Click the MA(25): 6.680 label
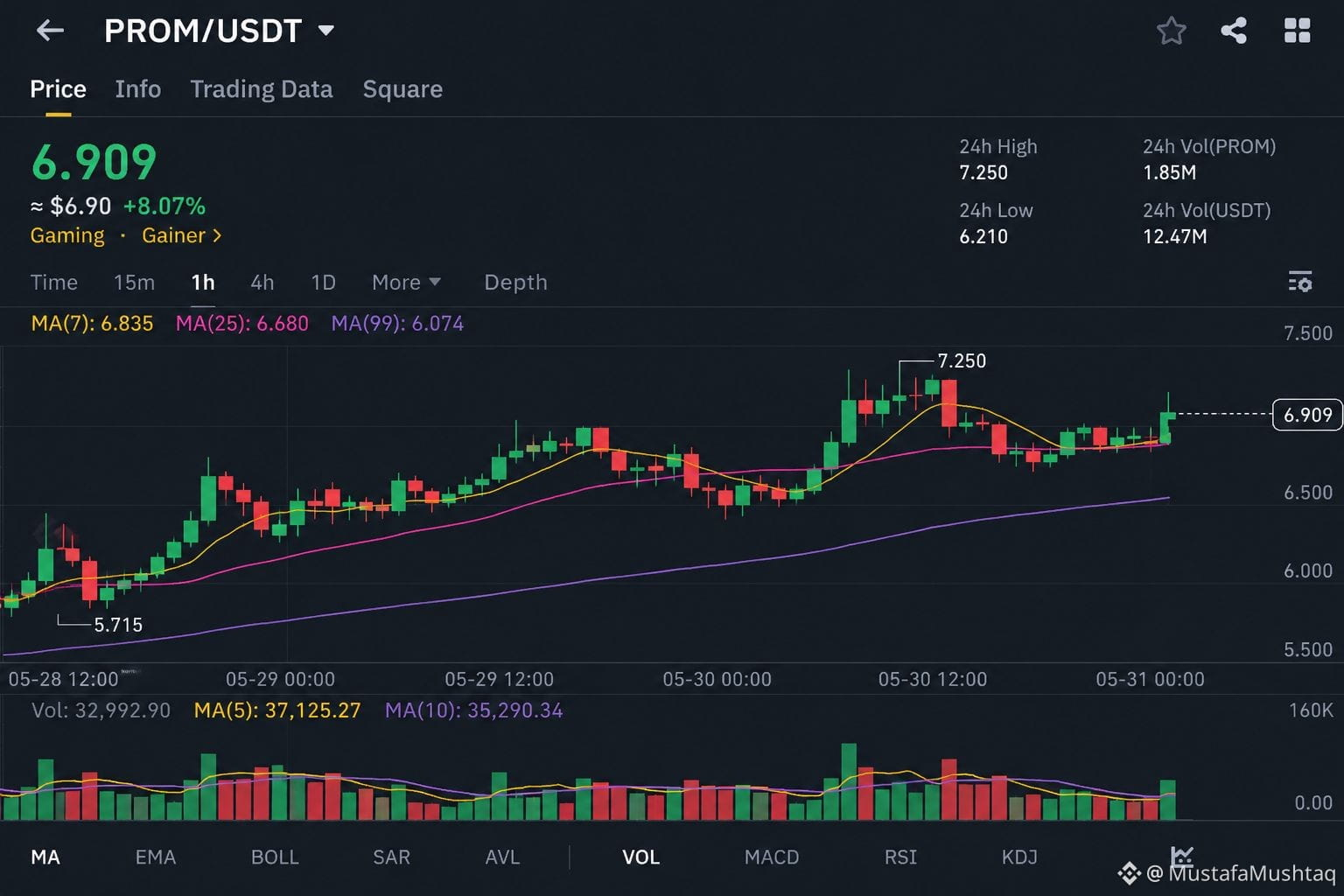The image size is (1344, 896). (x=242, y=324)
